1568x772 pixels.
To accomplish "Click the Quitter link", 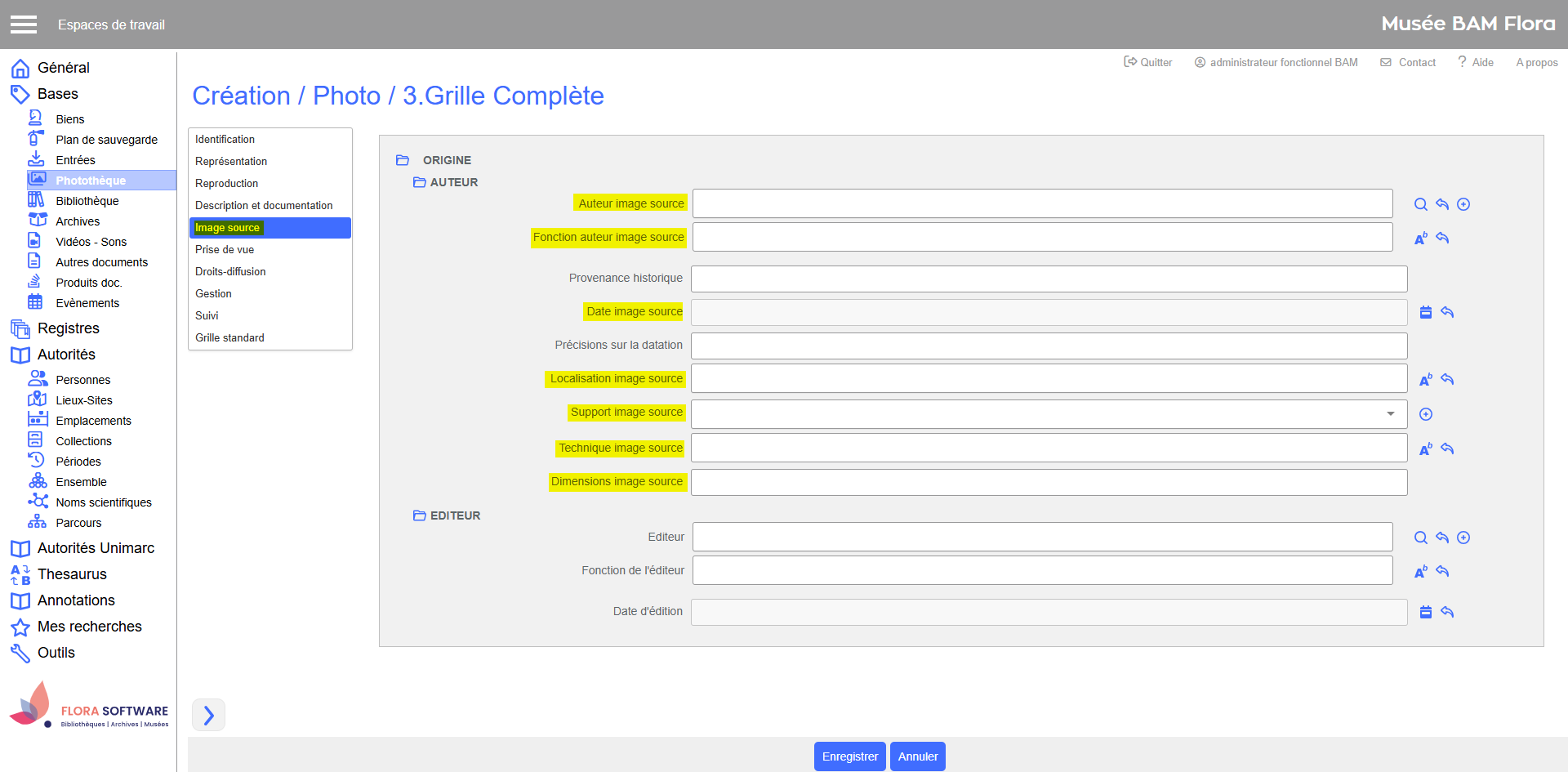I will (1148, 62).
